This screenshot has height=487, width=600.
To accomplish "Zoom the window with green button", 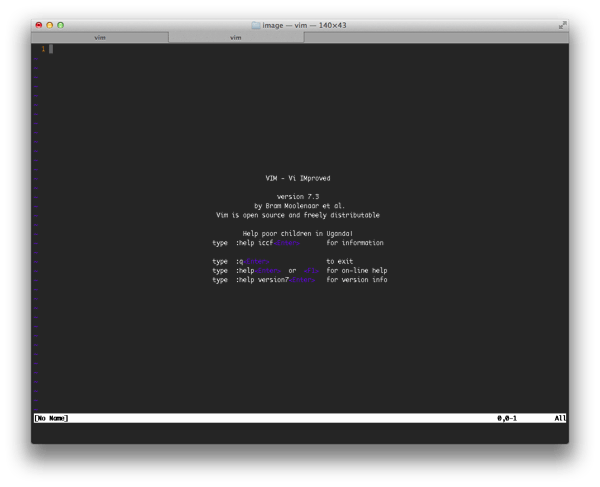I will [60, 25].
